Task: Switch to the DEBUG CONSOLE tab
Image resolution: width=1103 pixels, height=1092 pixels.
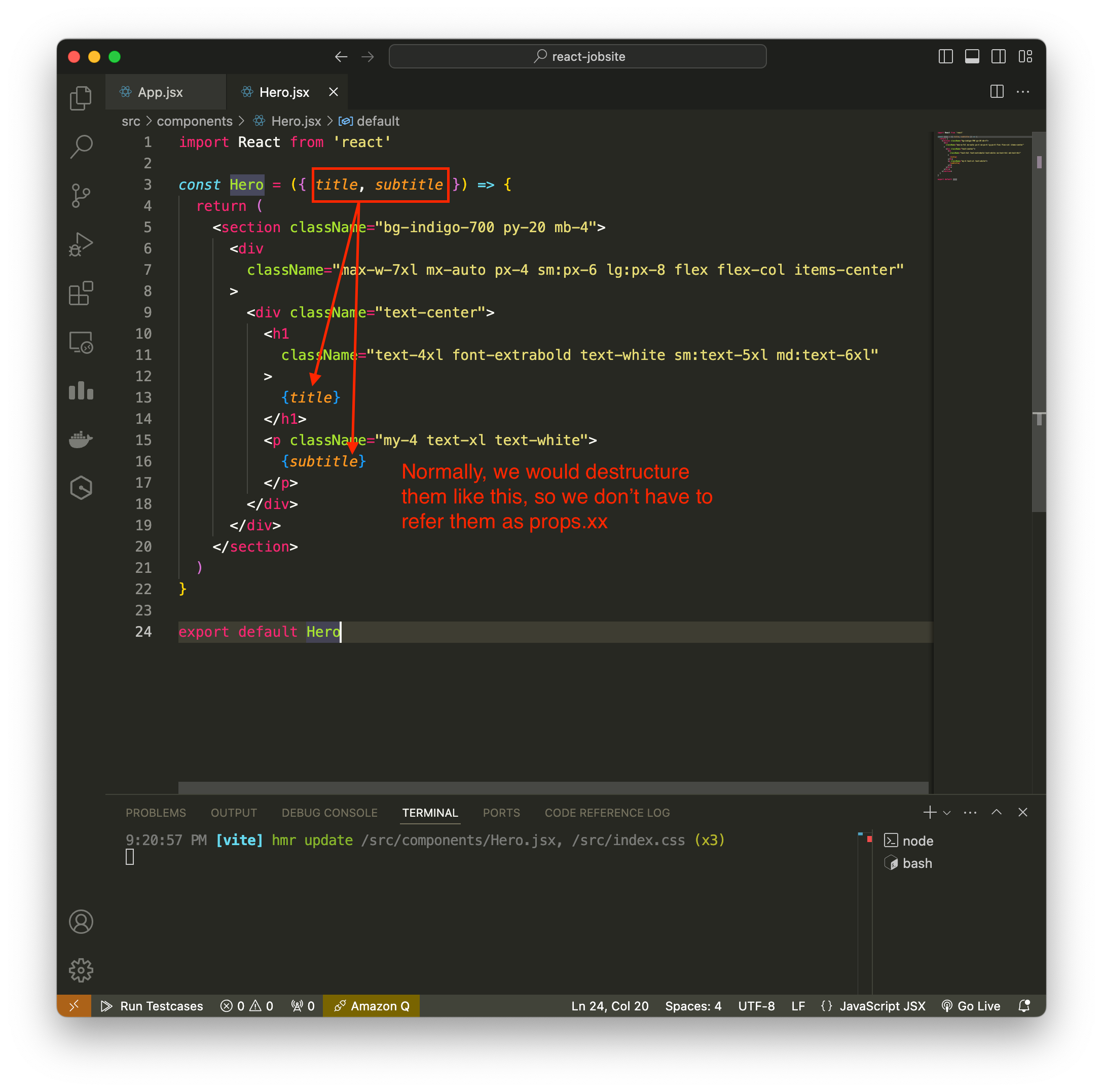Action: [329, 813]
